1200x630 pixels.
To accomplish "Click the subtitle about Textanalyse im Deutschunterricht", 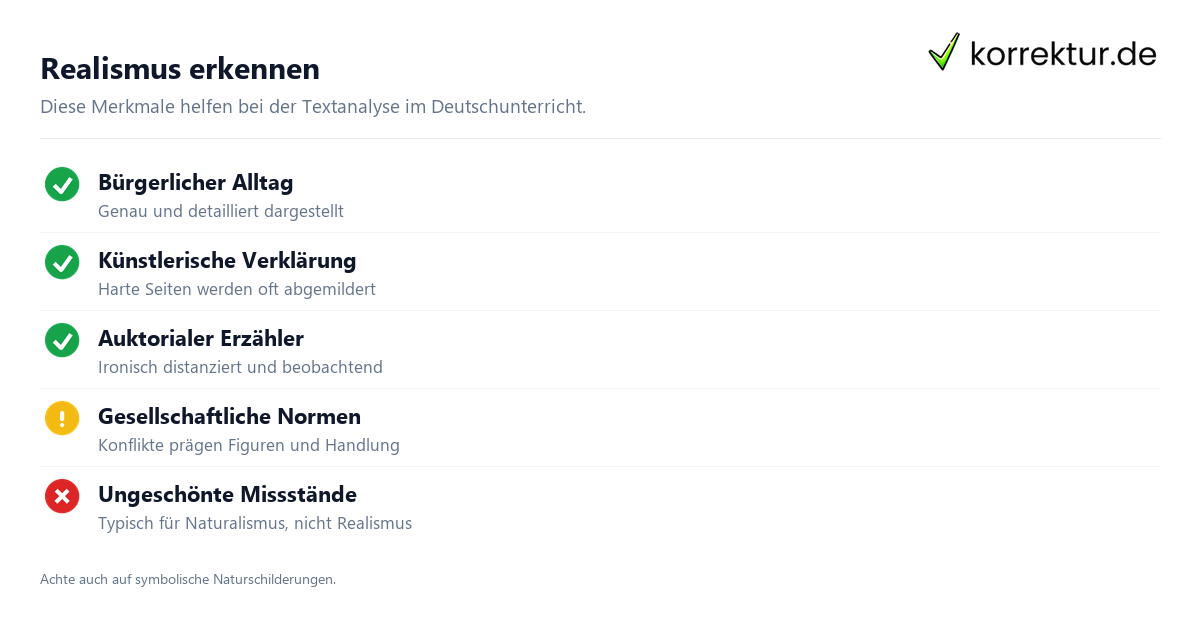I will pos(313,107).
